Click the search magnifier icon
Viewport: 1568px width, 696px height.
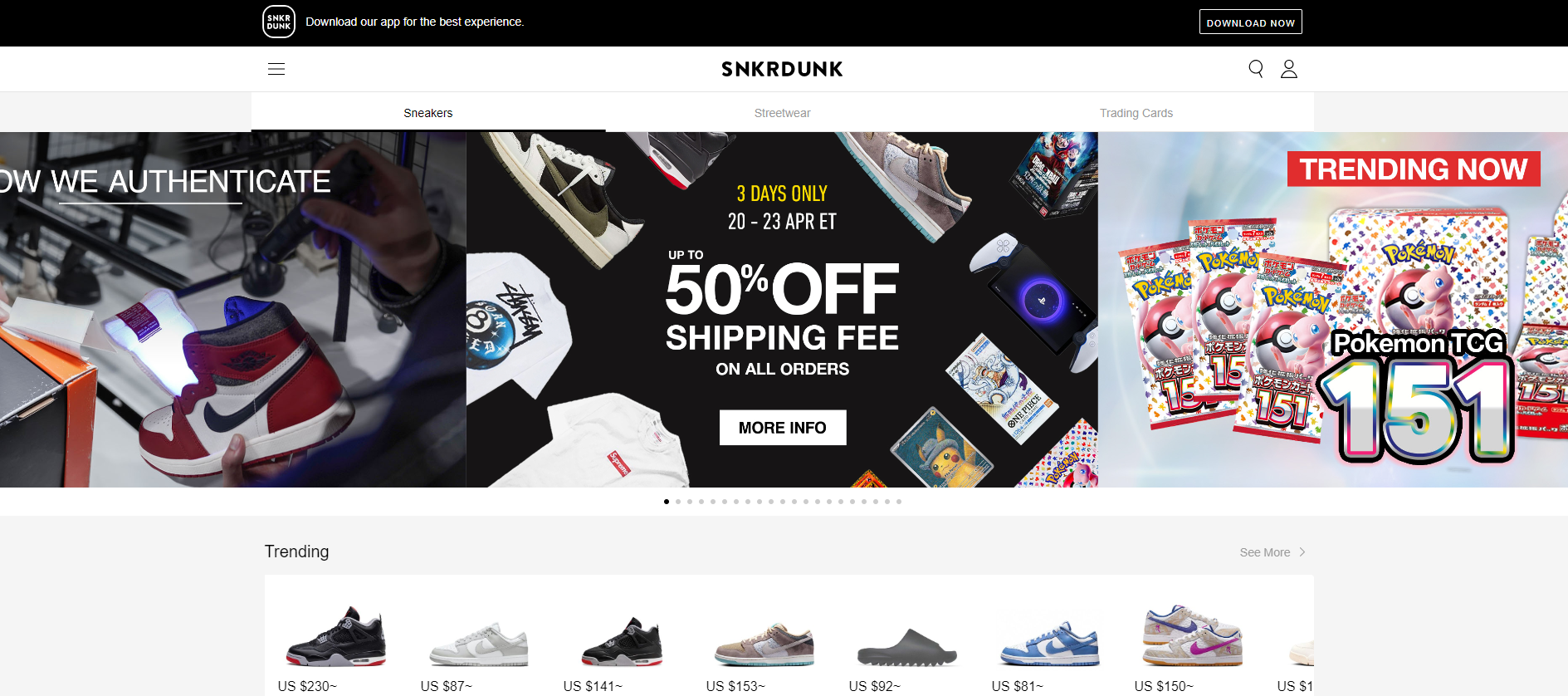pos(1256,69)
